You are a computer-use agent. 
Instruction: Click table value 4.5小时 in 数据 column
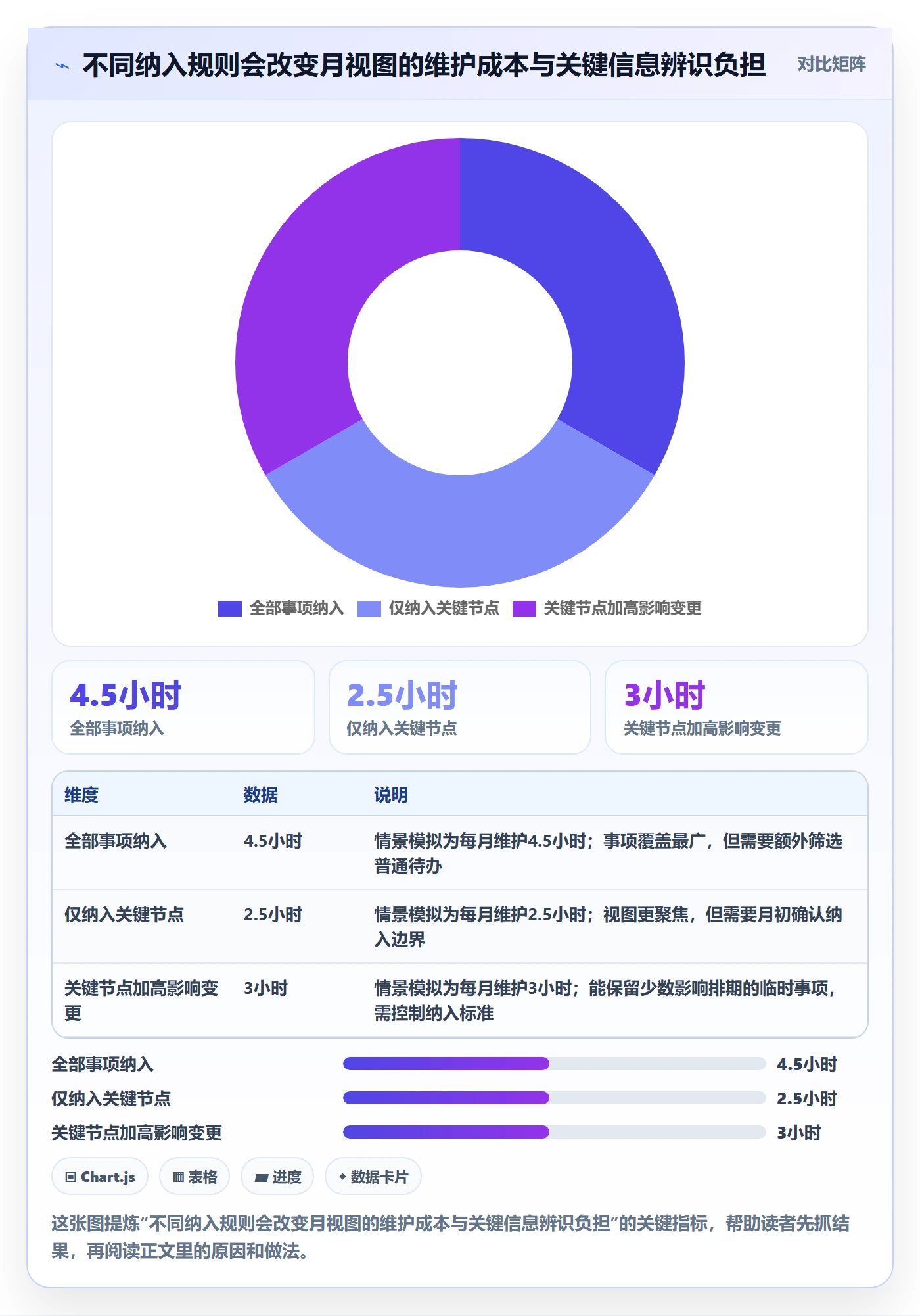point(273,841)
